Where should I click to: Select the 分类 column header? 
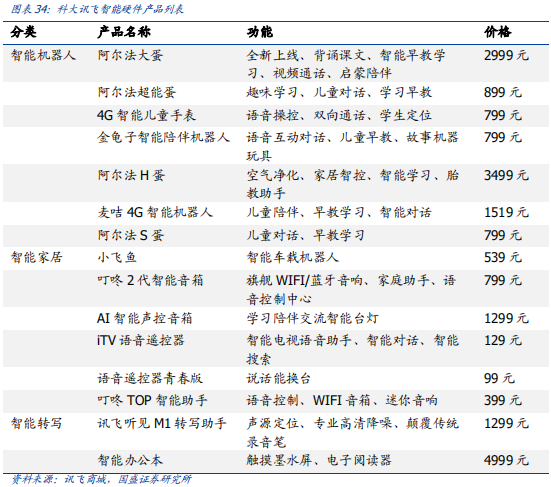coord(24,32)
